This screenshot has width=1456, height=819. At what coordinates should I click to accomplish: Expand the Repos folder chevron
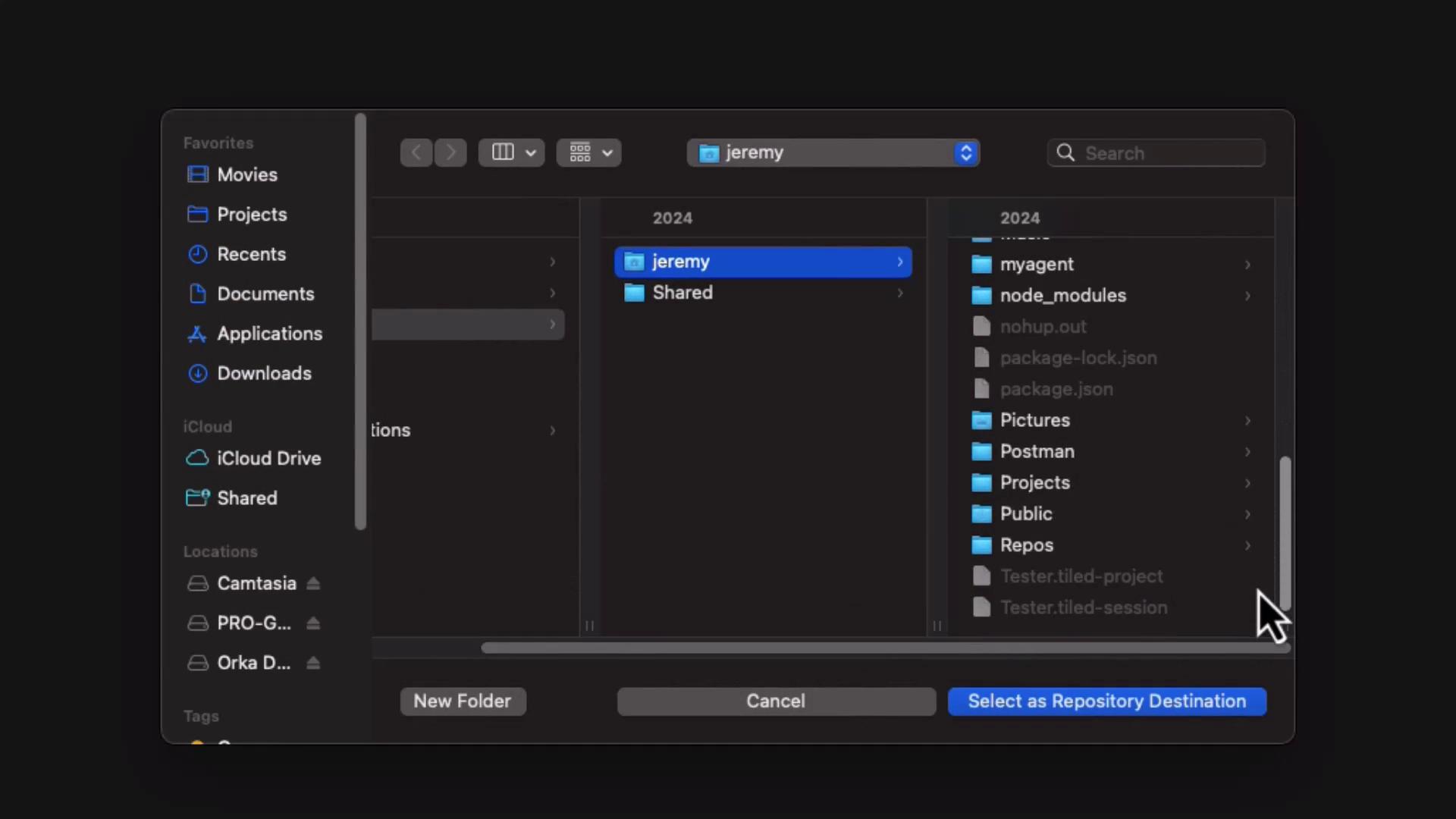1247,545
